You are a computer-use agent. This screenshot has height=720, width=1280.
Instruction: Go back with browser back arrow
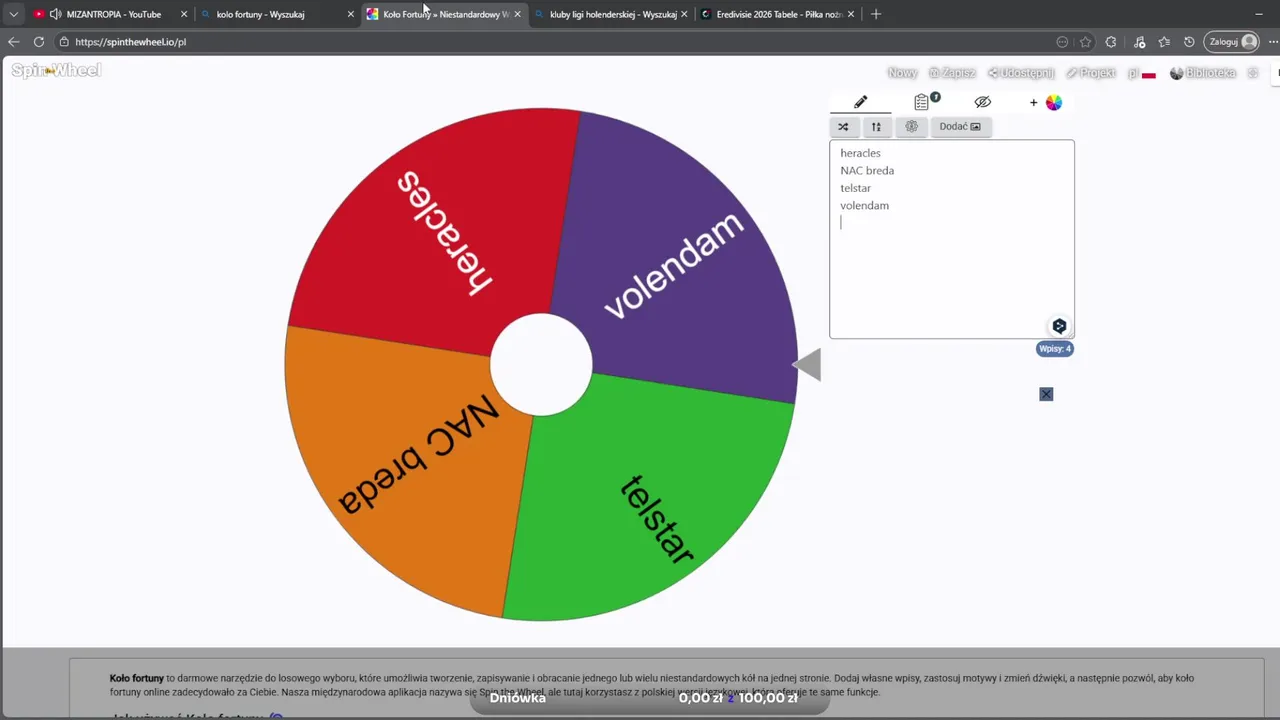(13, 42)
